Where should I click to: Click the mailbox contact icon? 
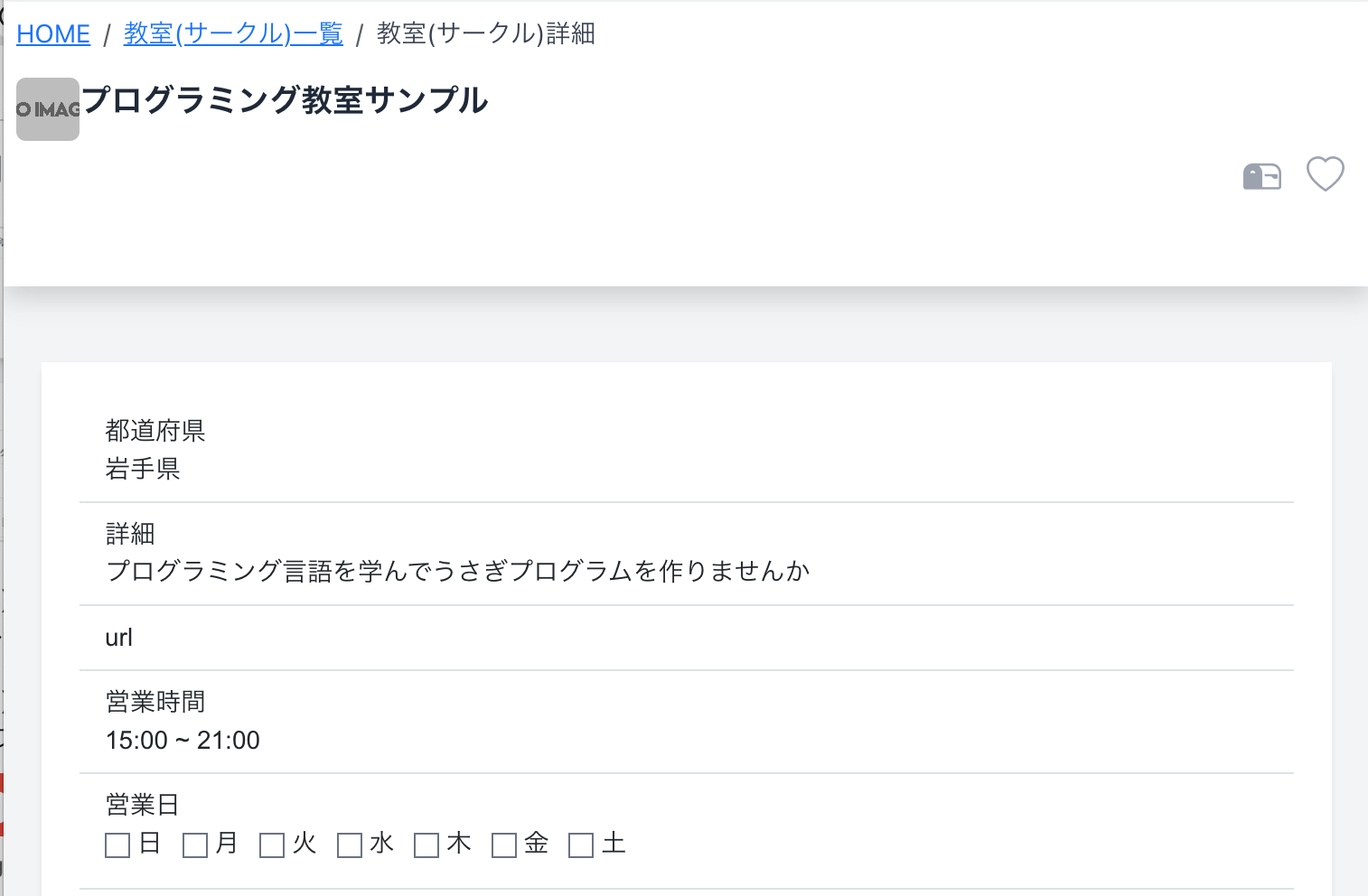(x=1262, y=176)
